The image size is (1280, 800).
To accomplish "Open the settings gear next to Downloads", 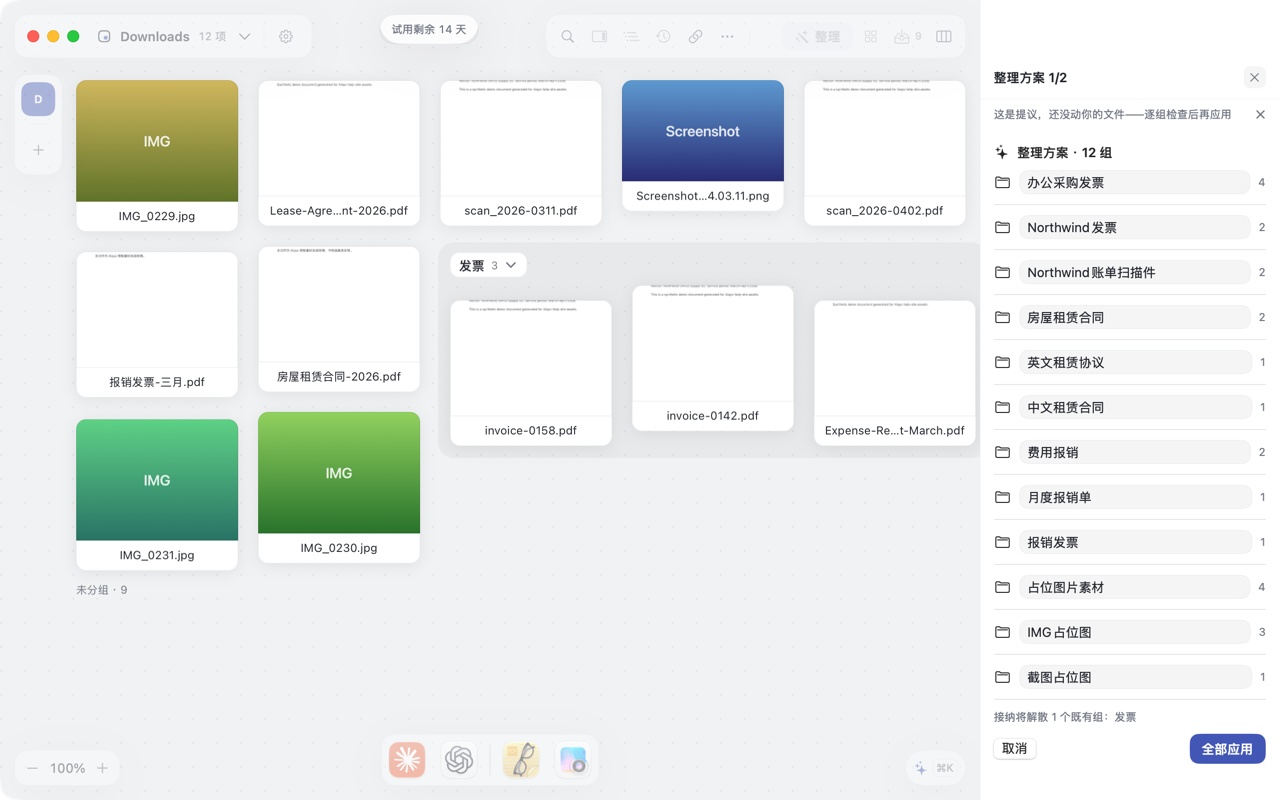I will 286,37.
